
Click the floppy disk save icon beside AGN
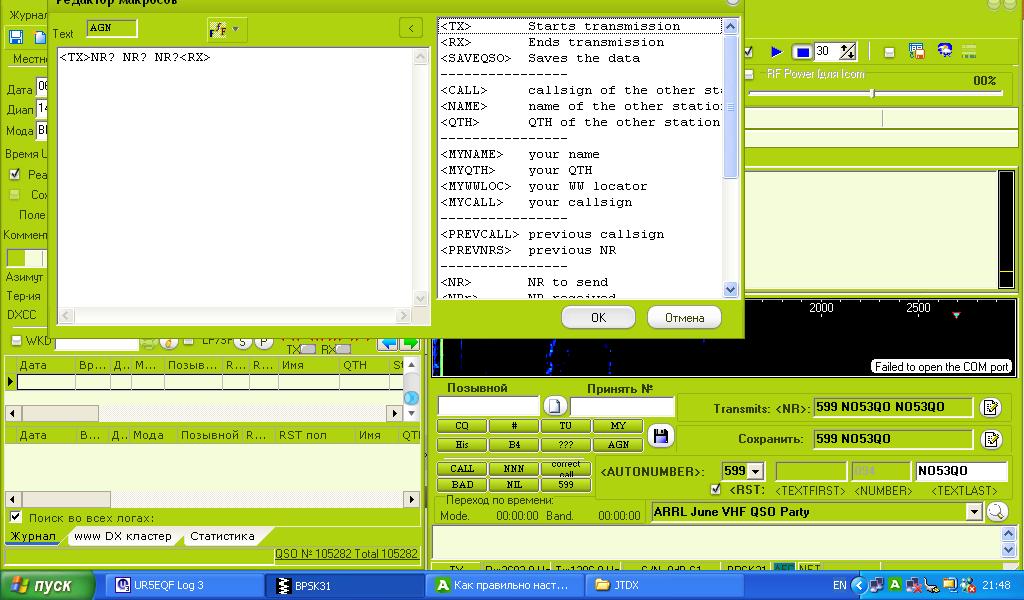click(659, 435)
